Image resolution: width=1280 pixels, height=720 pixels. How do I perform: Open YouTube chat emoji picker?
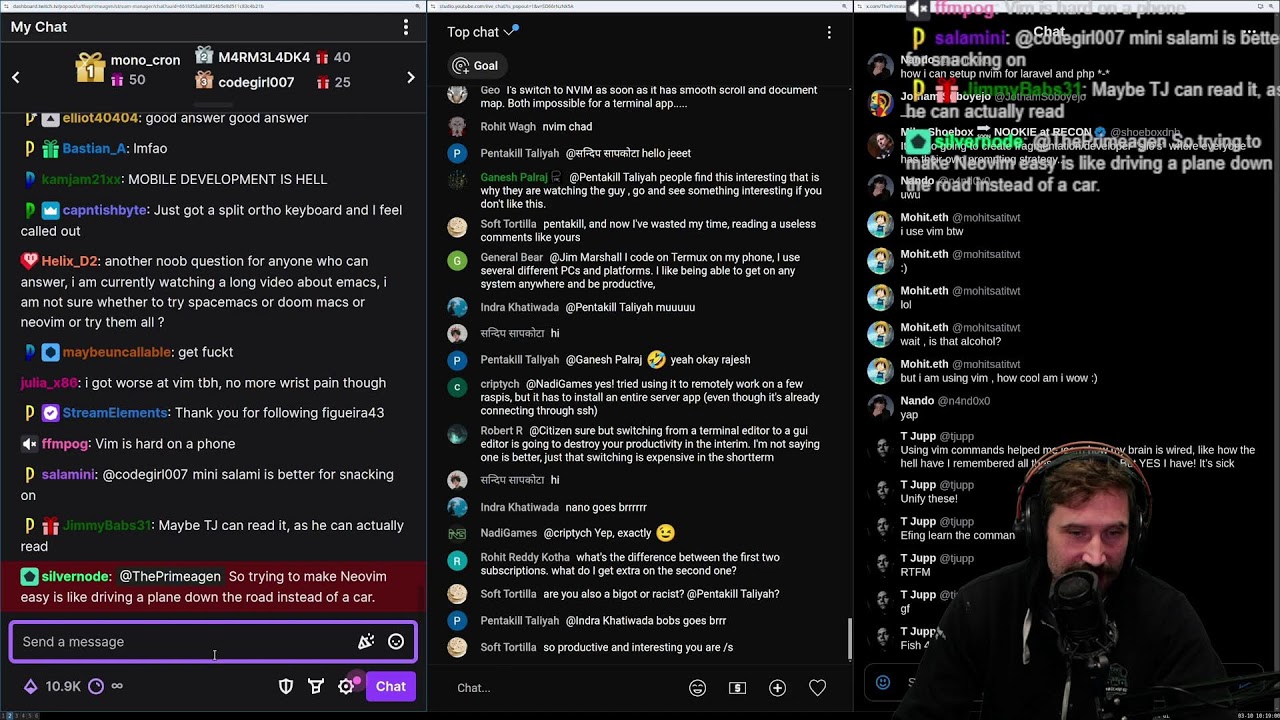click(697, 688)
